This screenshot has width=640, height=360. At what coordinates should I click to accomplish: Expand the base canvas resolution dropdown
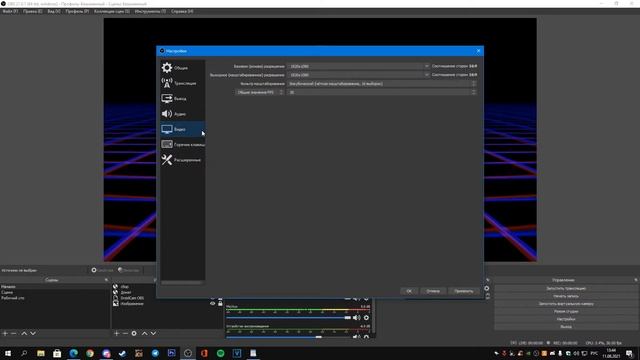point(427,66)
